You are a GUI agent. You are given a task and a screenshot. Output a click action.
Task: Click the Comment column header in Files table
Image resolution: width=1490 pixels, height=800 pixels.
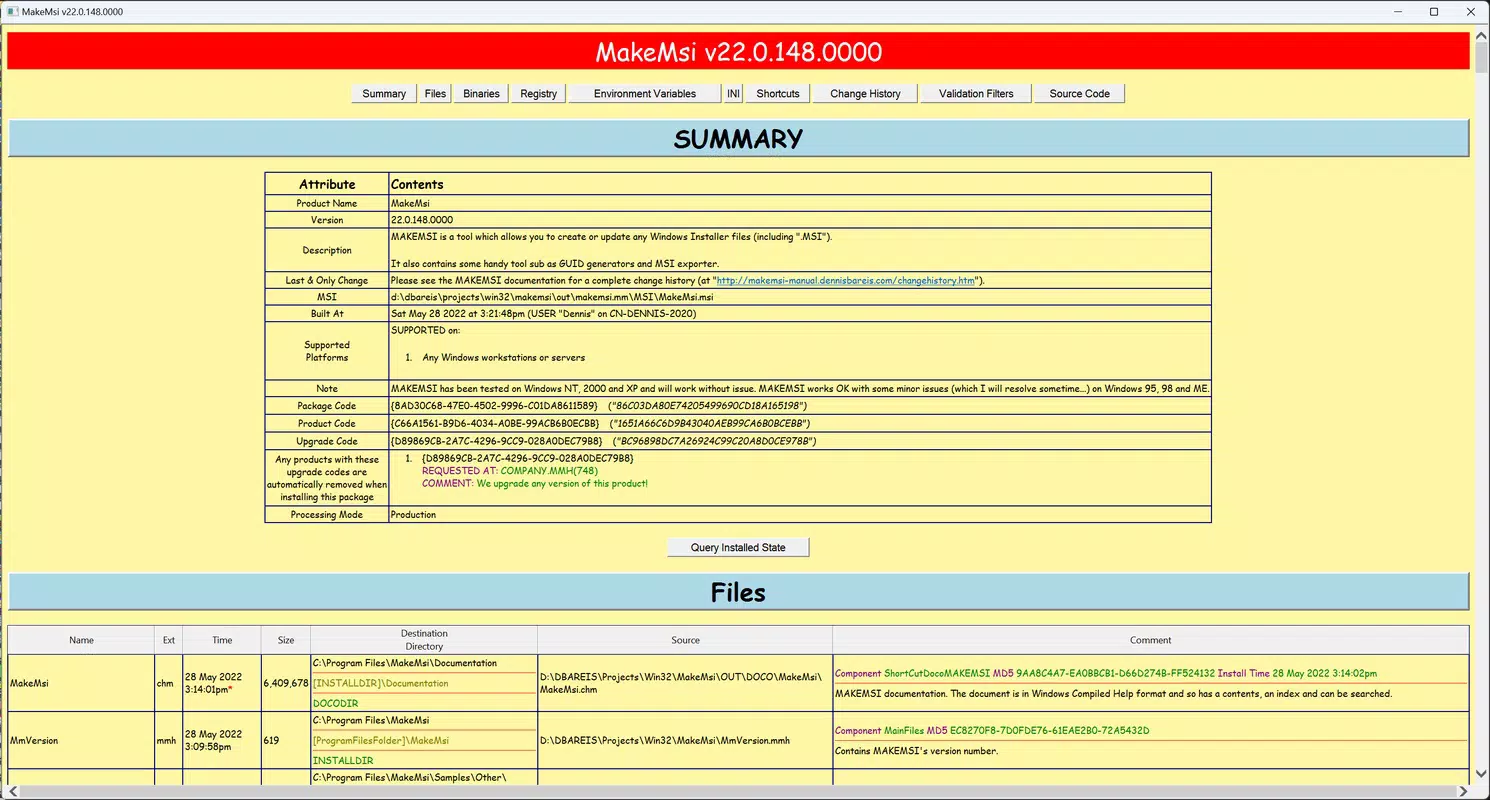click(x=1151, y=640)
